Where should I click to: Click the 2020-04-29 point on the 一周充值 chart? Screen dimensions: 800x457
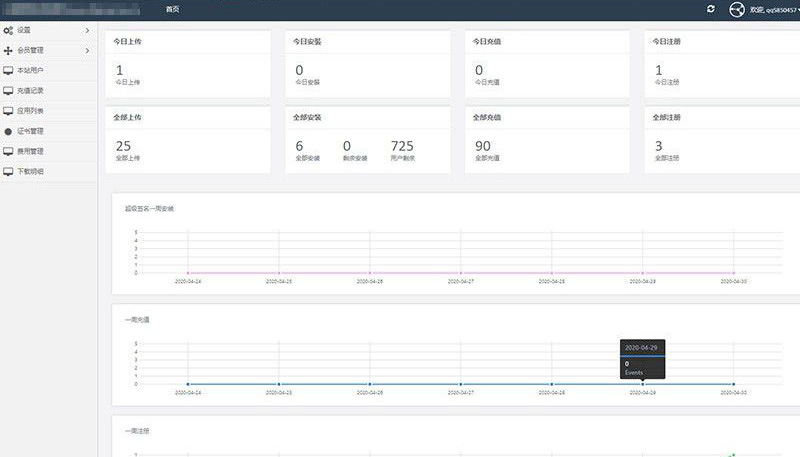(x=643, y=384)
